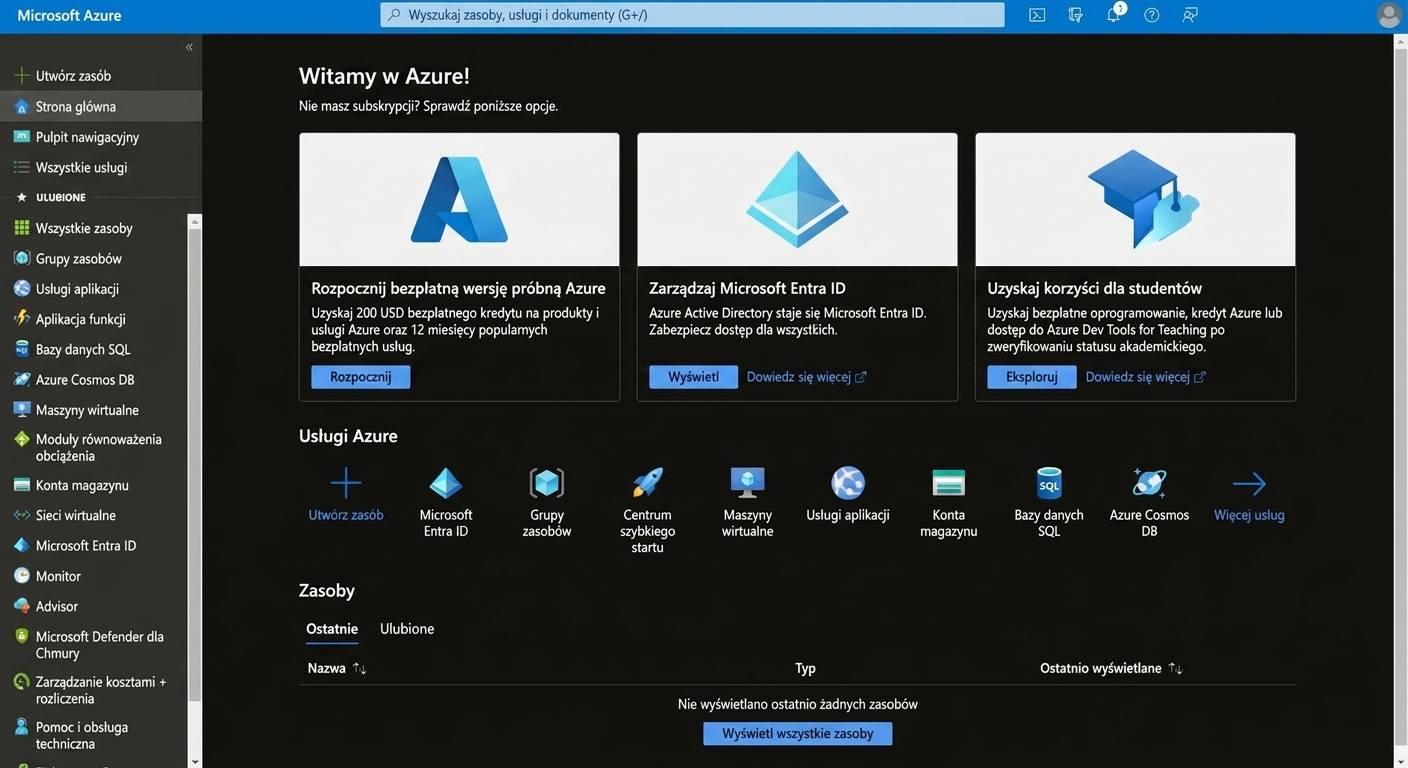This screenshot has height=768, width=1408.
Task: Open Microsoft Entra ID service tile
Action: 446,502
